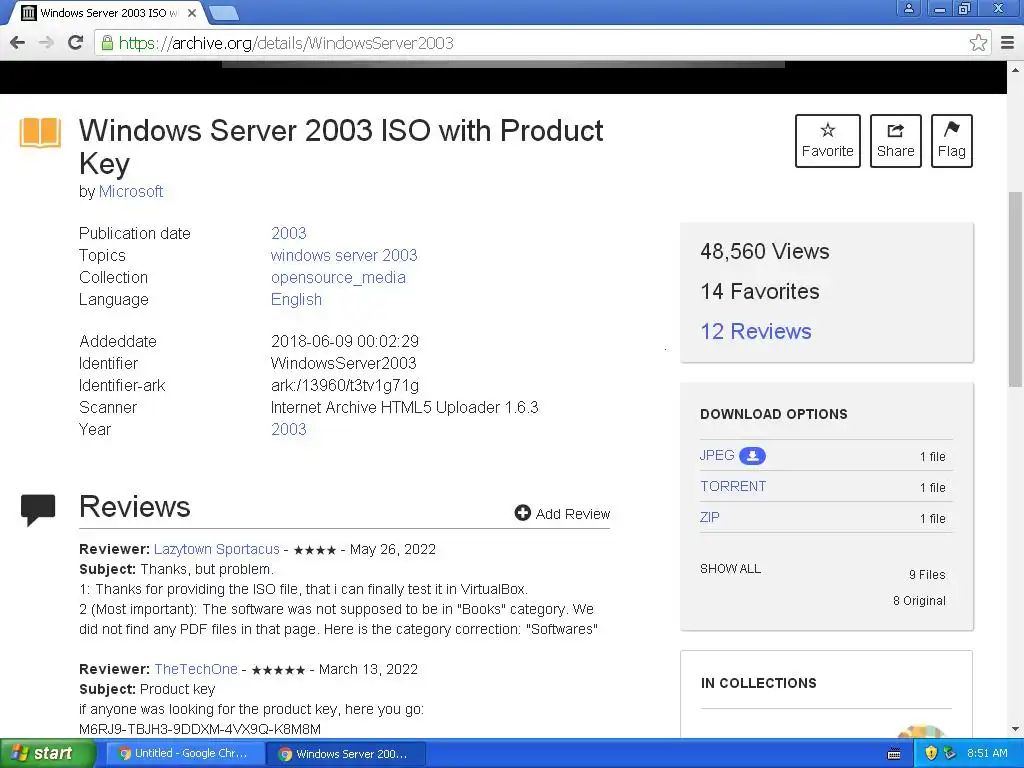Click the vertical scrollbar thumb
The width and height of the screenshot is (1024, 768).
(x=1016, y=289)
